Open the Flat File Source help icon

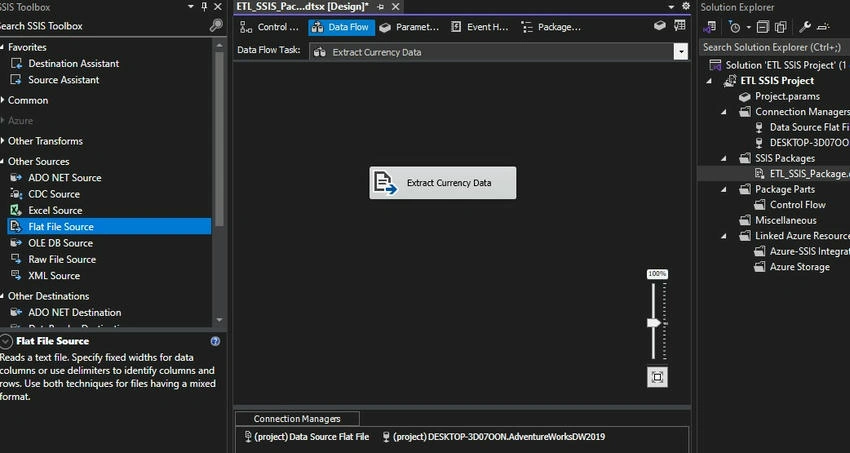215,341
